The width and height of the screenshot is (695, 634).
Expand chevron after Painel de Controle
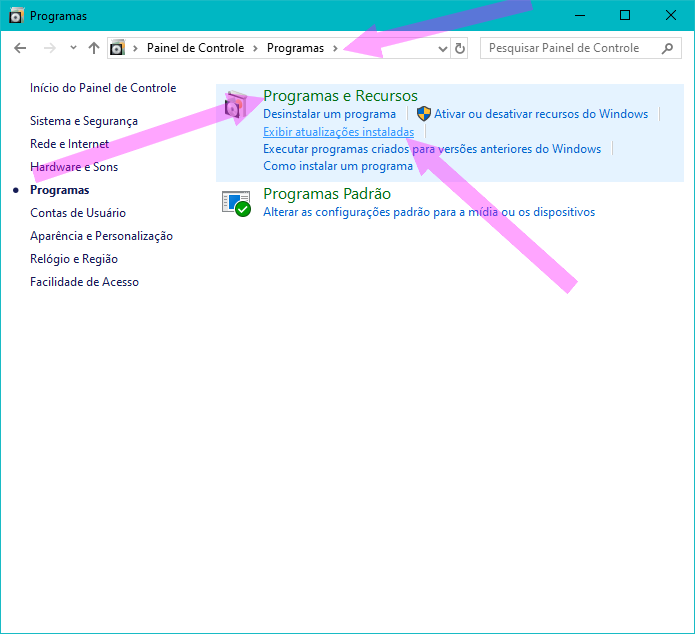tap(255, 48)
